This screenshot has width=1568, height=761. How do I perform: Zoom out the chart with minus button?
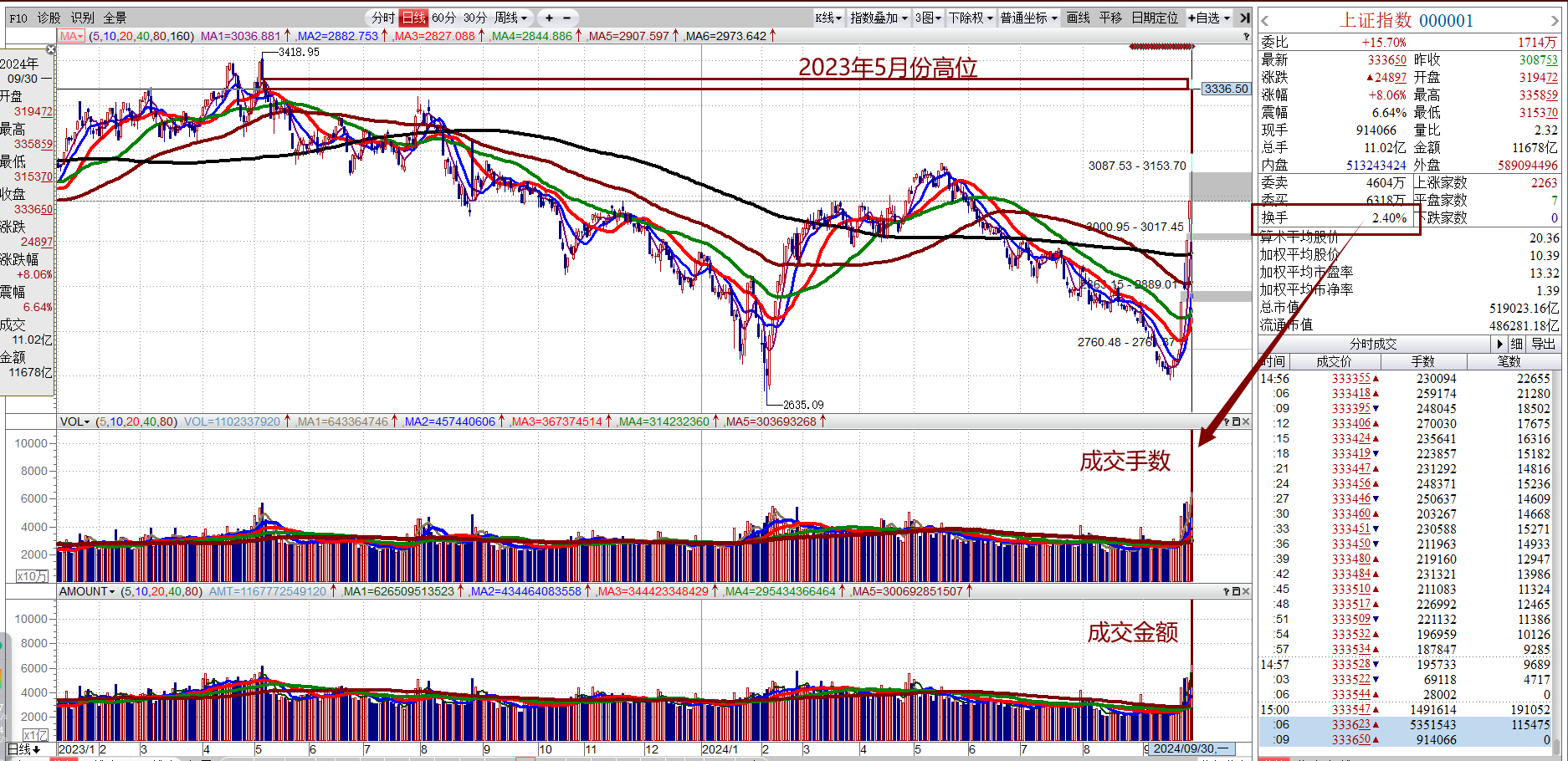566,18
